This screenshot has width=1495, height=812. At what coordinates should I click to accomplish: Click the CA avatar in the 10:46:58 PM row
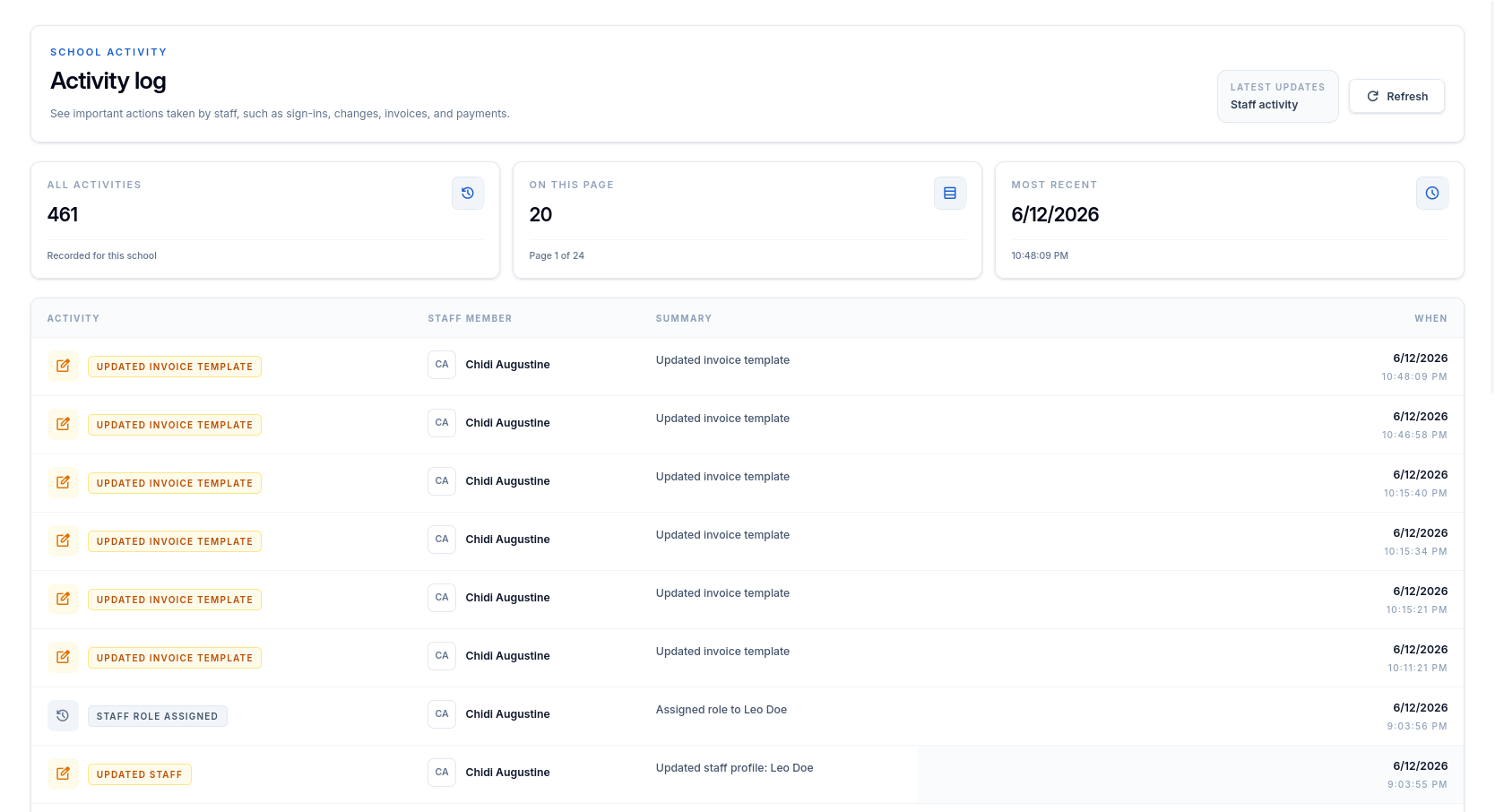pos(442,423)
